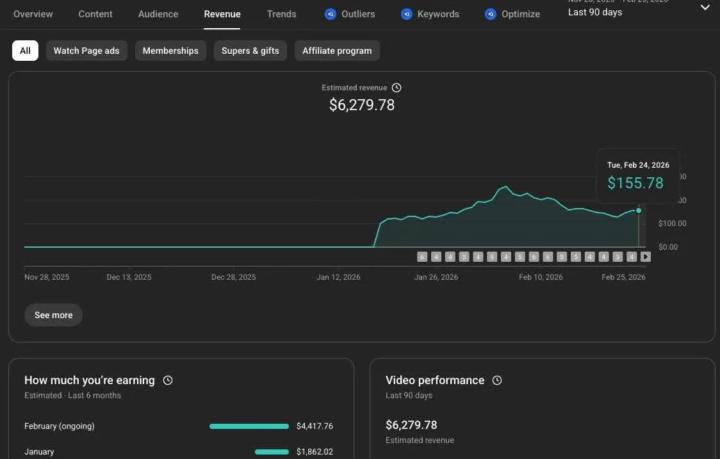
Task: Click the Keywords extension icon
Action: click(x=406, y=14)
